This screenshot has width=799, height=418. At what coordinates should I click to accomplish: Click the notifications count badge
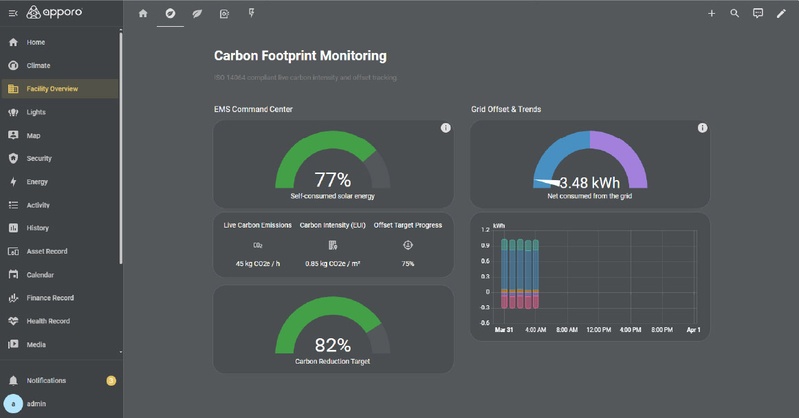point(111,380)
